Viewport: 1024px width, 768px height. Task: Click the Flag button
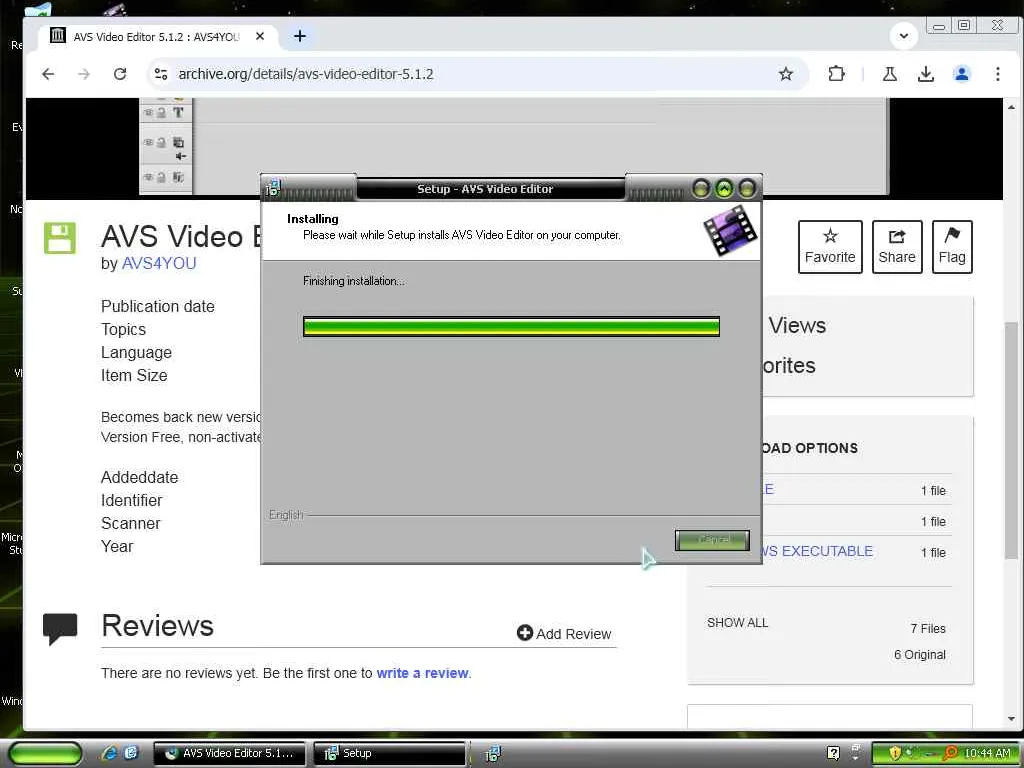point(952,247)
